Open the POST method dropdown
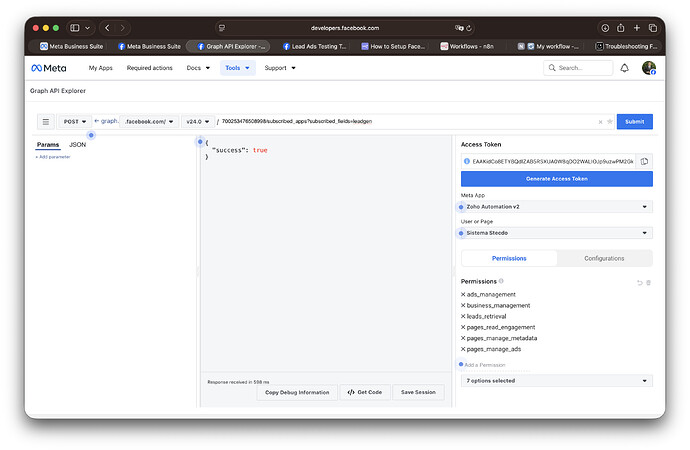The height and width of the screenshot is (450, 690). coord(75,121)
